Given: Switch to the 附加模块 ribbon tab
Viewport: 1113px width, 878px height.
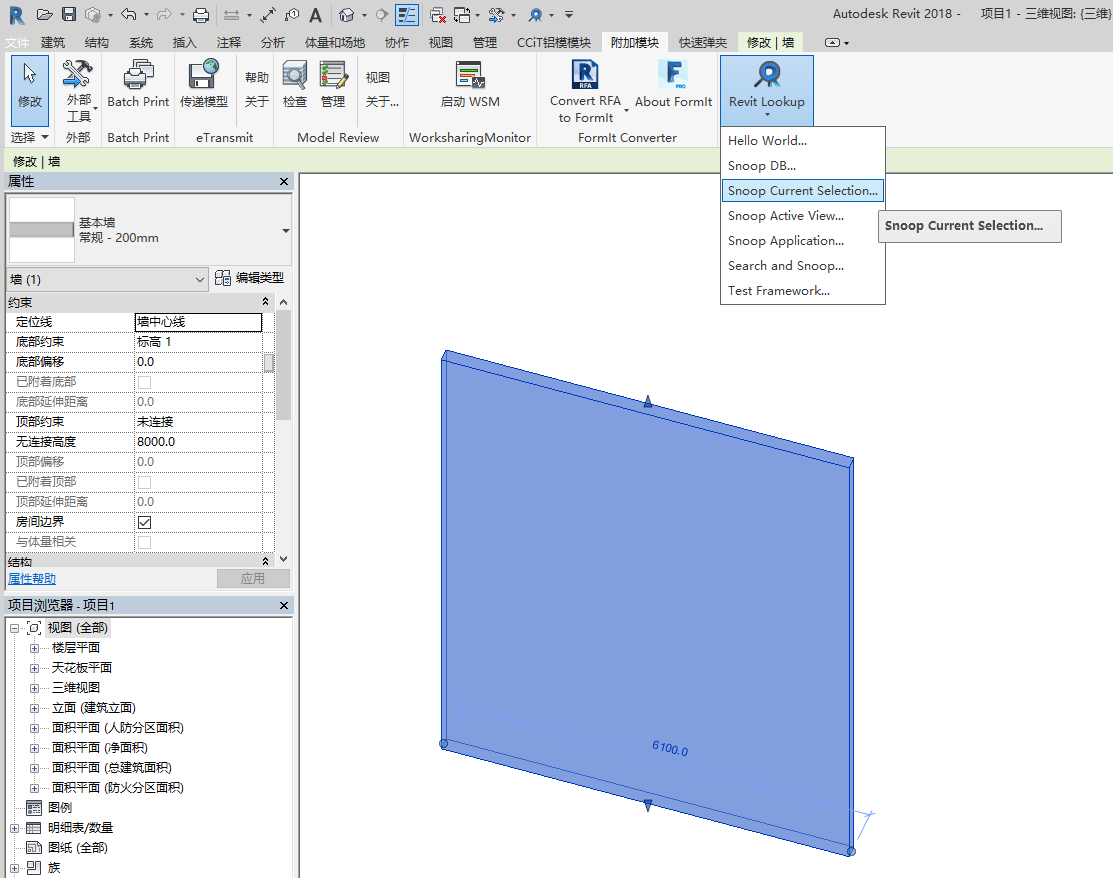Looking at the screenshot, I should click(635, 43).
